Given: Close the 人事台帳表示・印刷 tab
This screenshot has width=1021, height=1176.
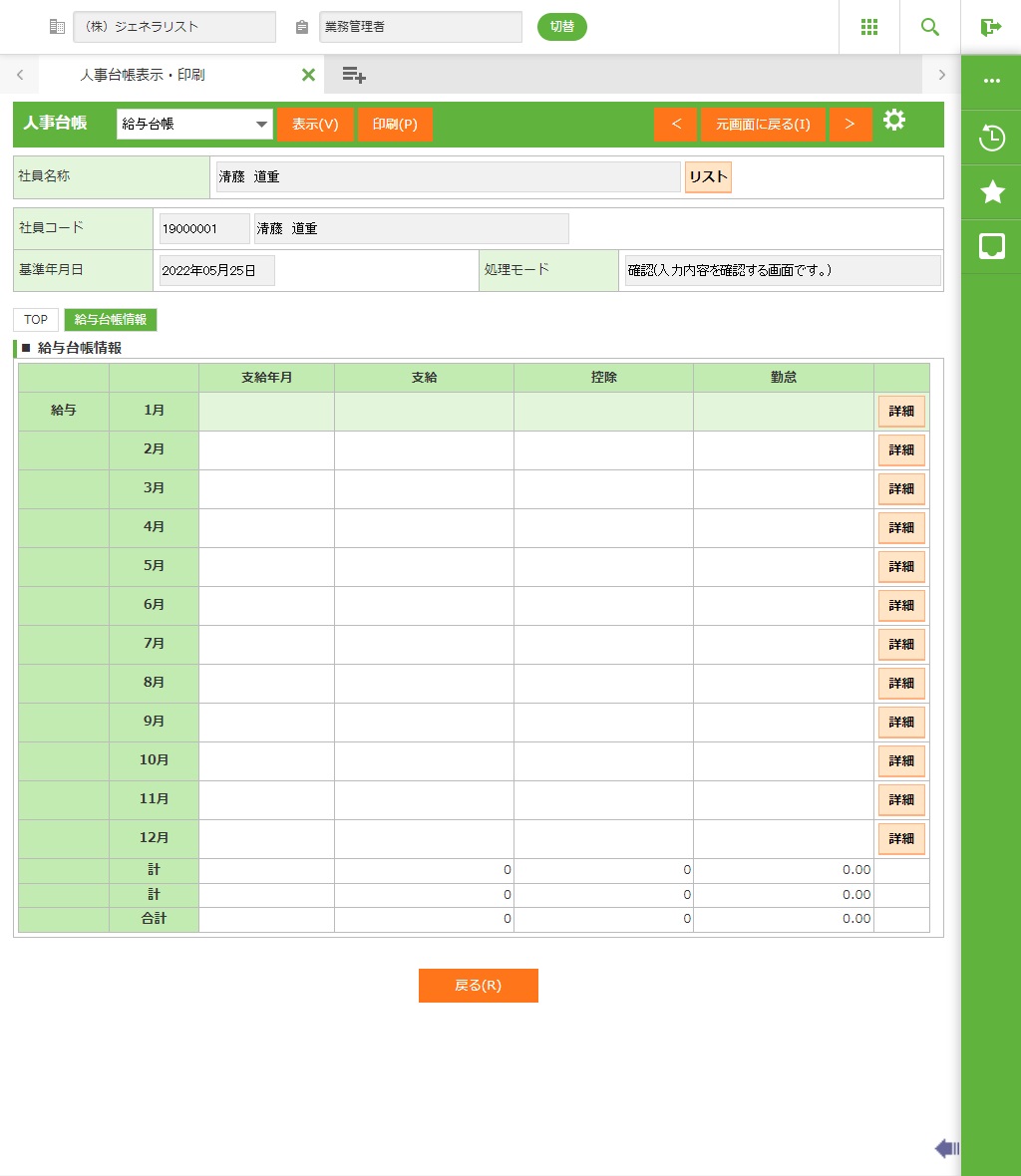Looking at the screenshot, I should click(308, 75).
